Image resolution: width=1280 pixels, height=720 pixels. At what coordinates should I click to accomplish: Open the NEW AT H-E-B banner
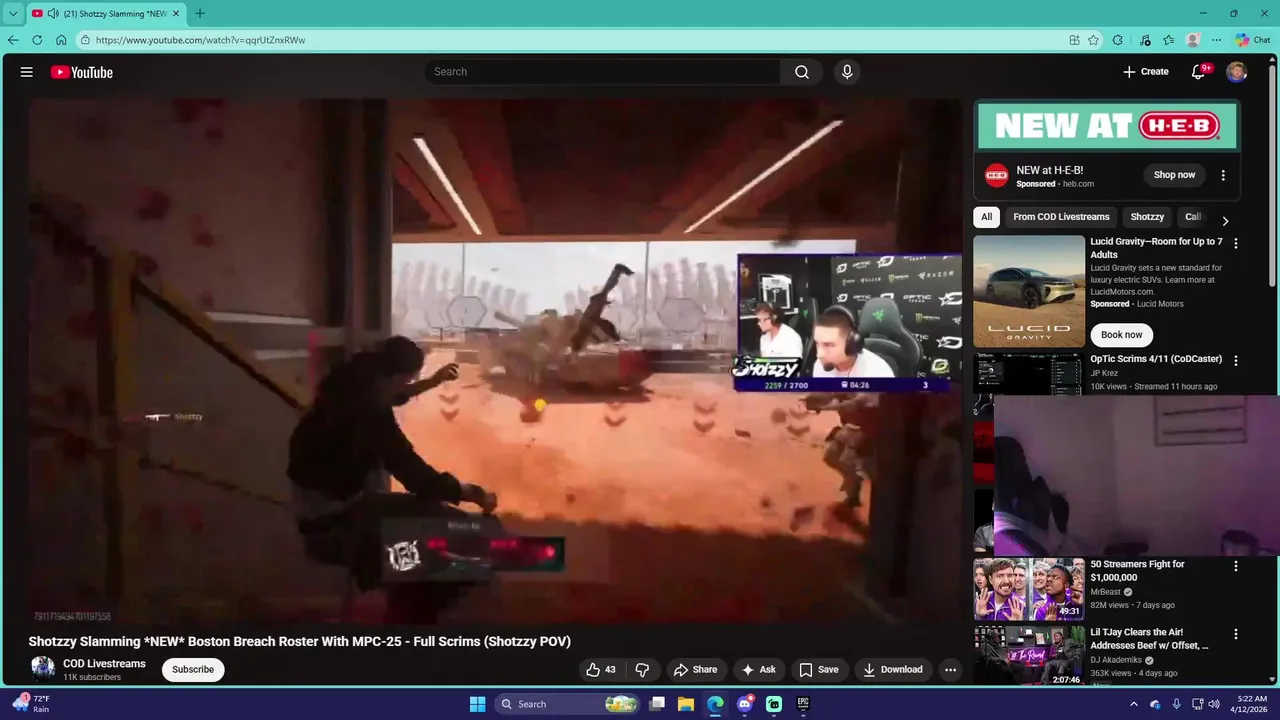click(x=1107, y=126)
